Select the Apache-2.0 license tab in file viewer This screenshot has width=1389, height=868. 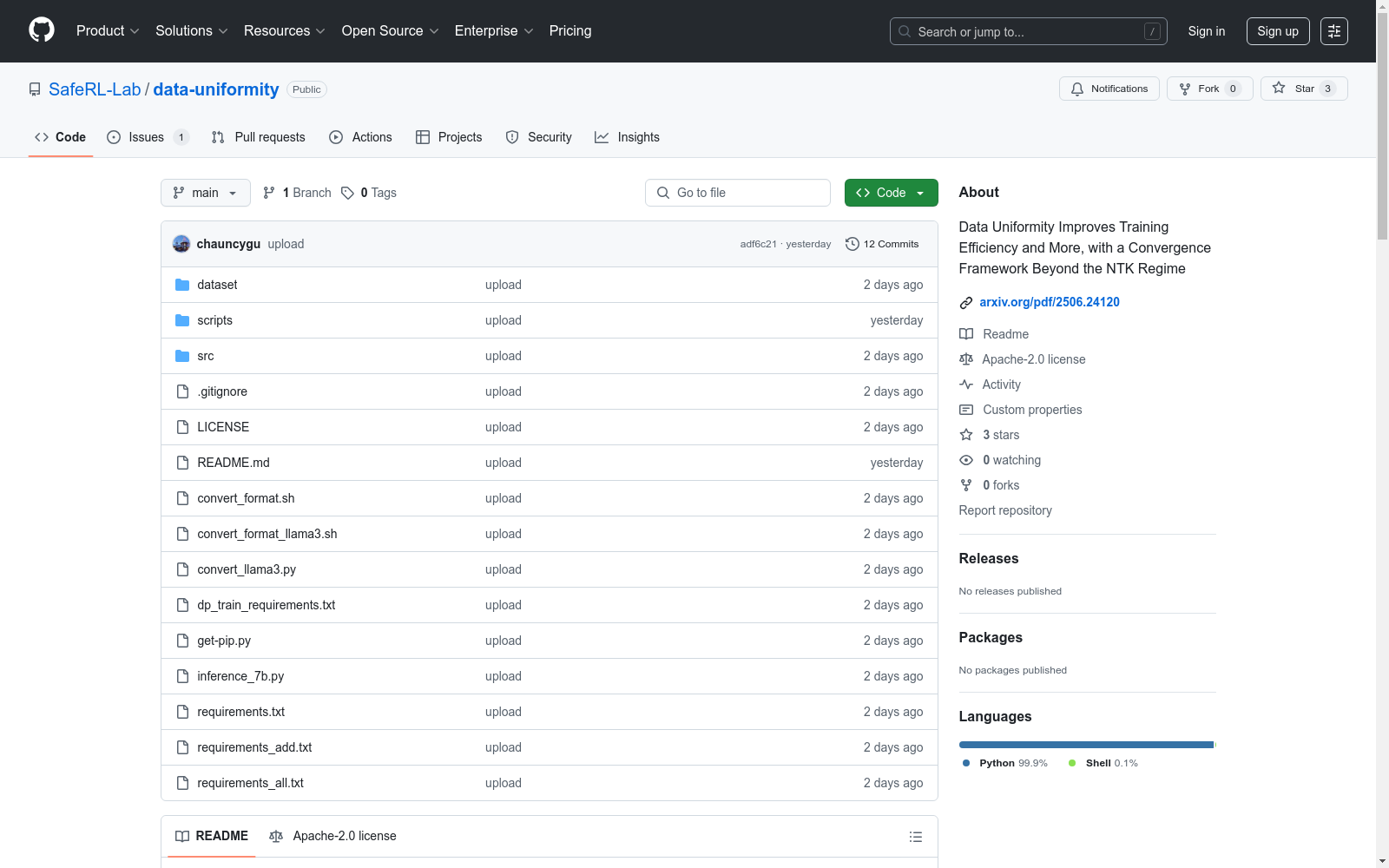(332, 836)
